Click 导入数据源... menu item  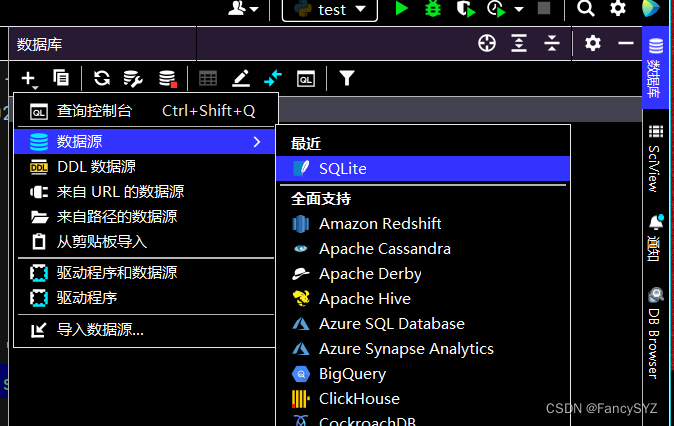(144, 330)
